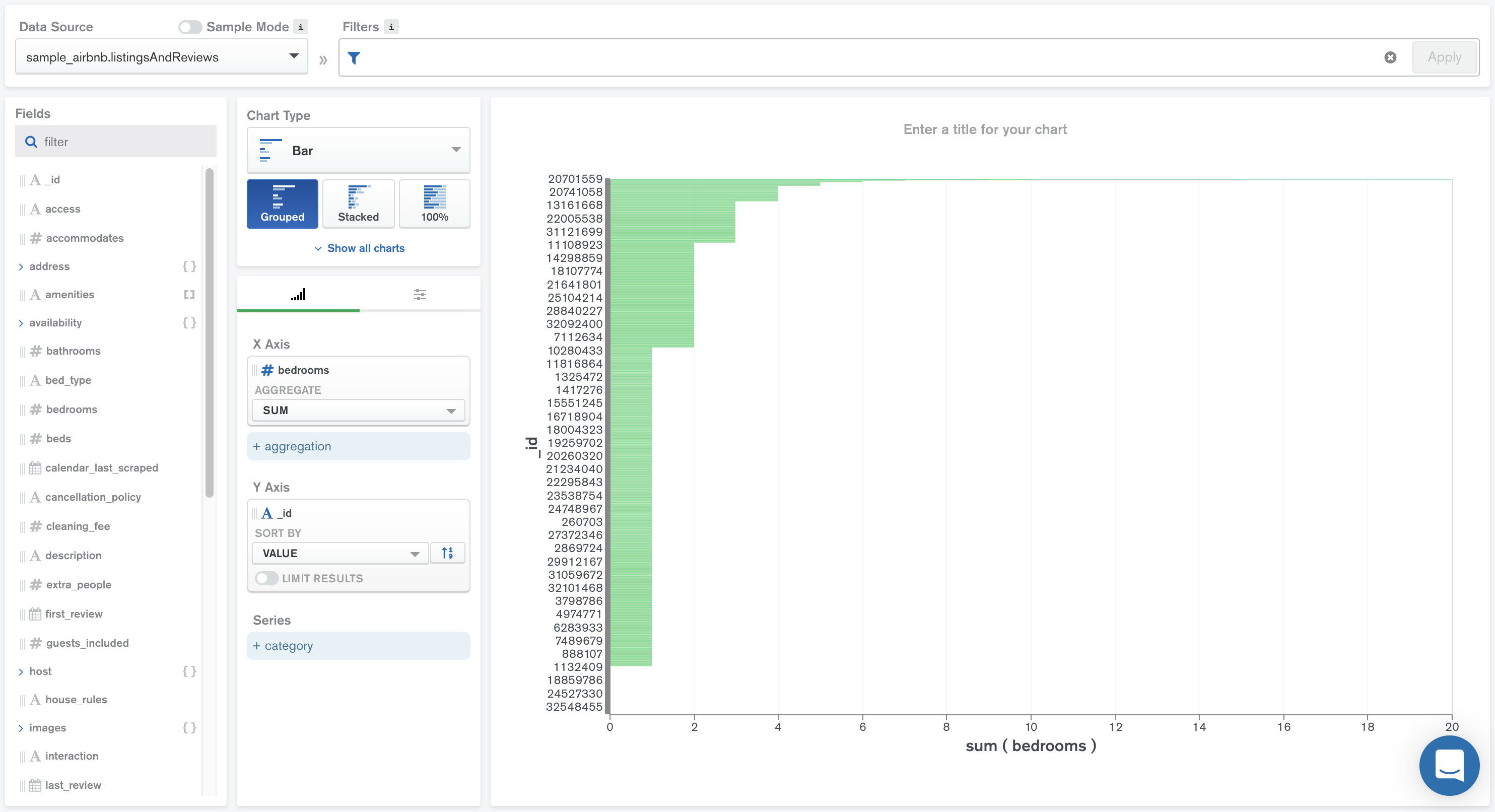The image size is (1495, 812).
Task: Switch to the Encode chart tab
Action: [298, 295]
